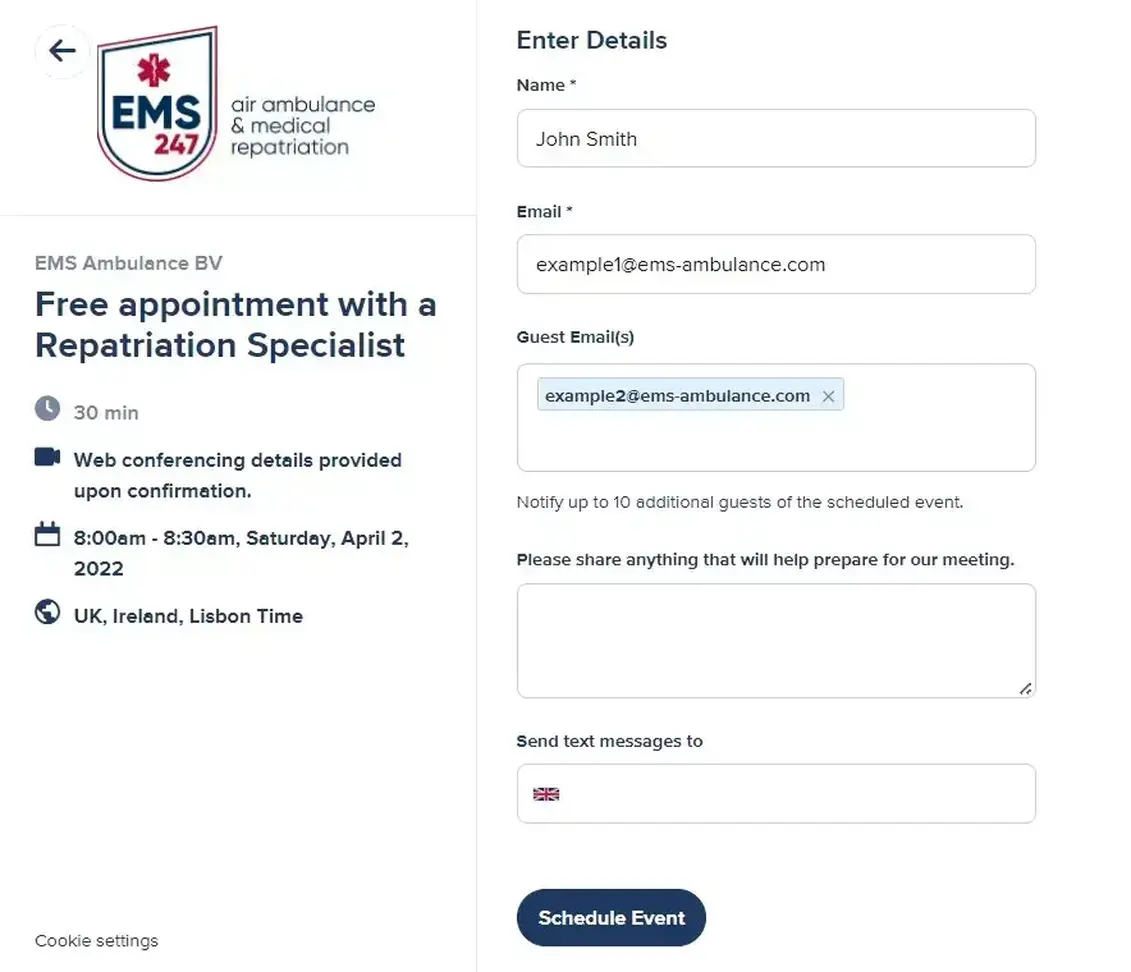Open Cookie settings link
1131x972 pixels.
coord(96,941)
